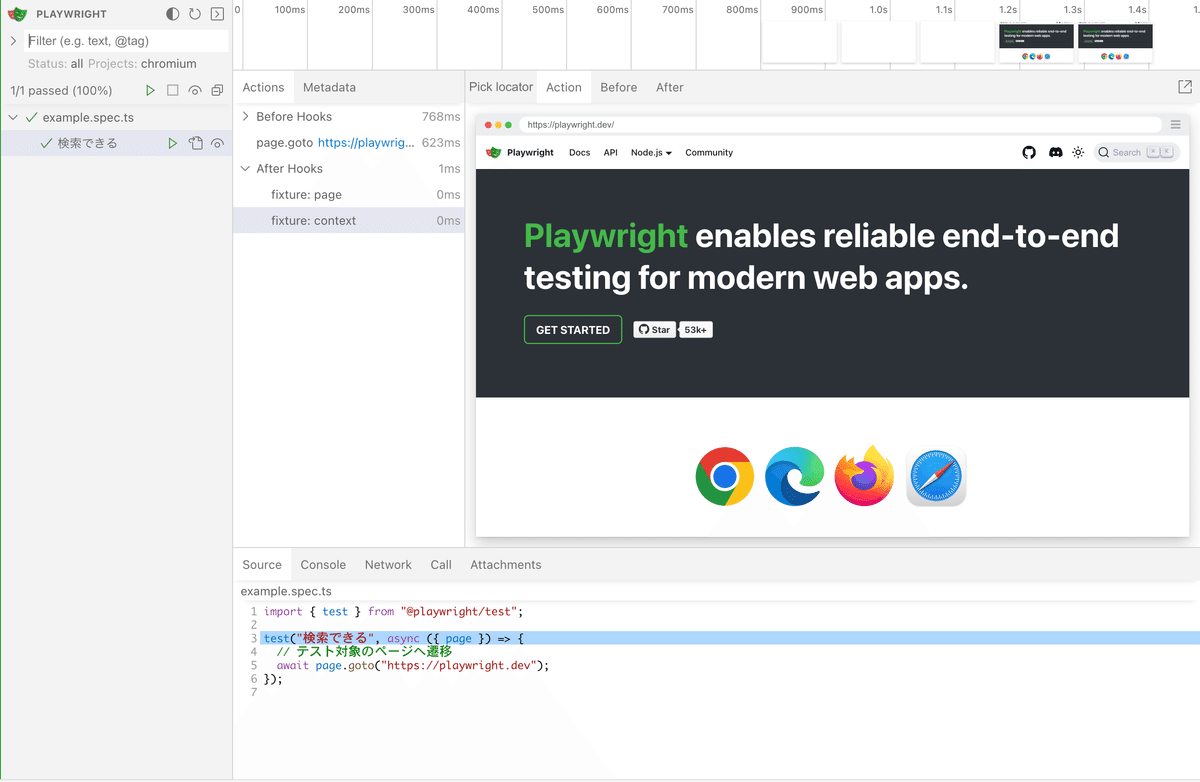Collapse the After Hooks action

pyautogui.click(x=246, y=169)
